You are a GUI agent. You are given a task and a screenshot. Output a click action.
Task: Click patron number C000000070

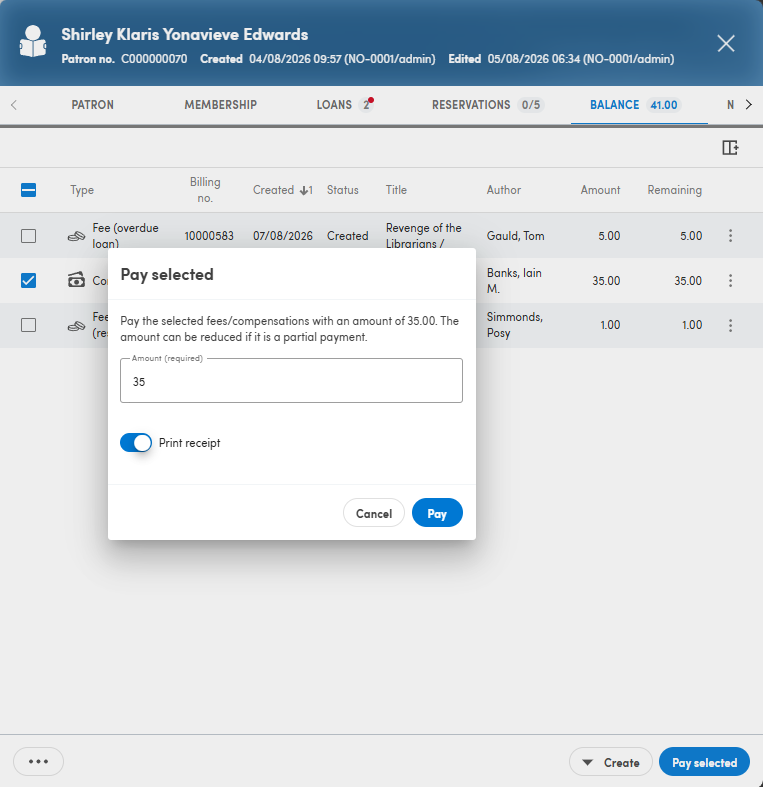tap(154, 59)
